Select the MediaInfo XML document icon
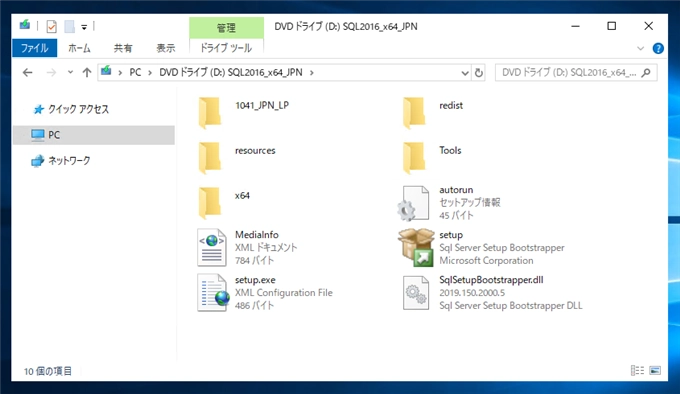 point(212,247)
